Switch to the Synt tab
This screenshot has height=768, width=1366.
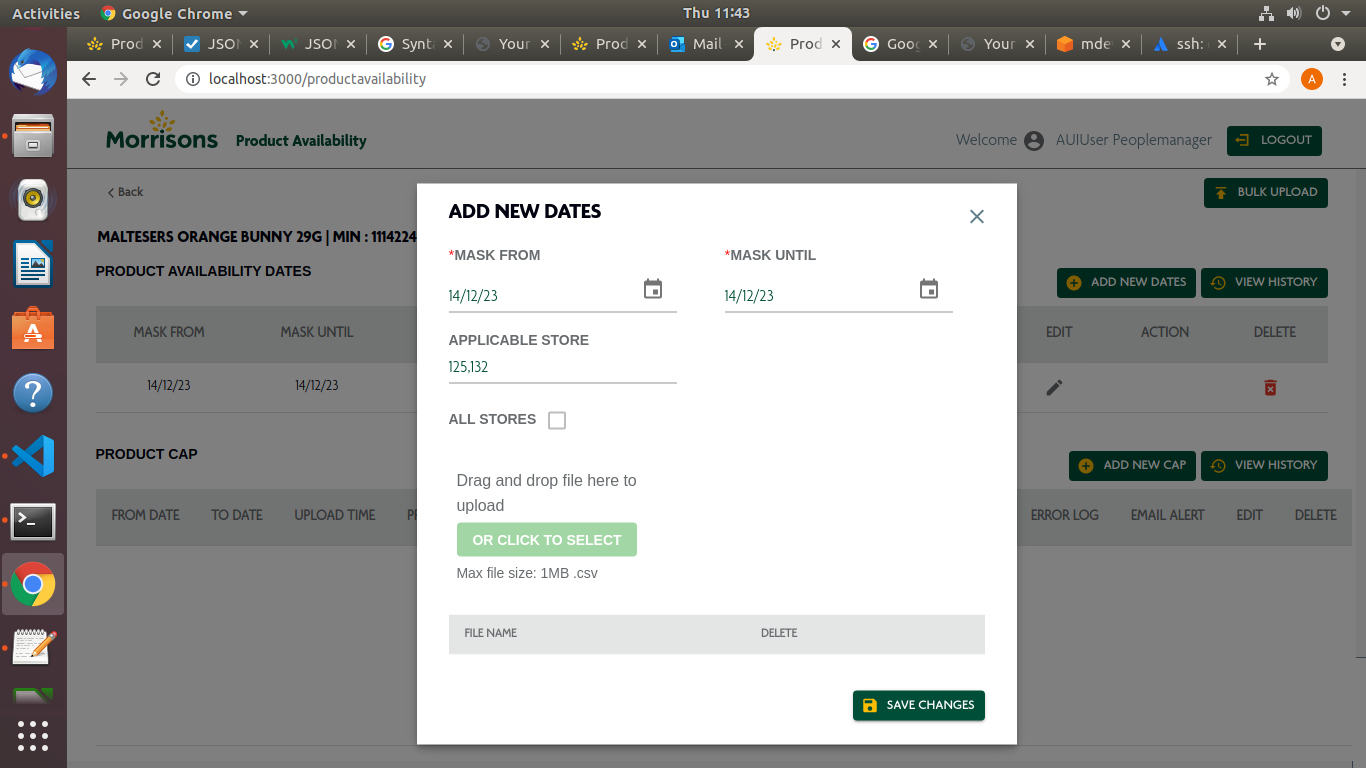pos(416,44)
